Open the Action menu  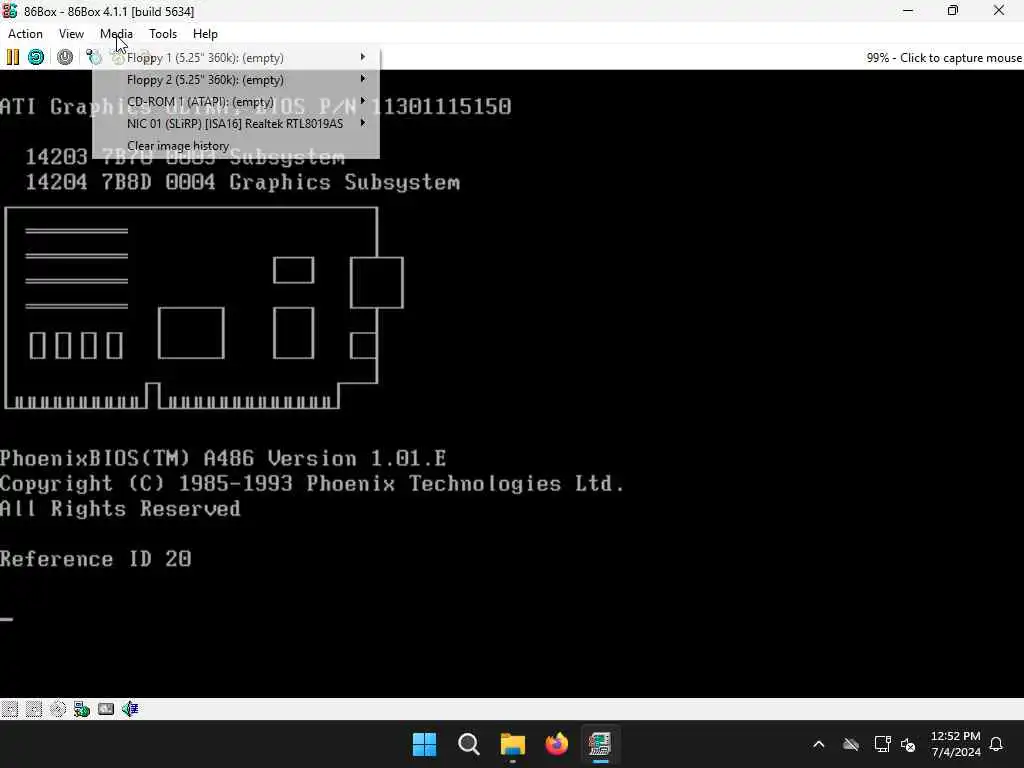(x=25, y=34)
